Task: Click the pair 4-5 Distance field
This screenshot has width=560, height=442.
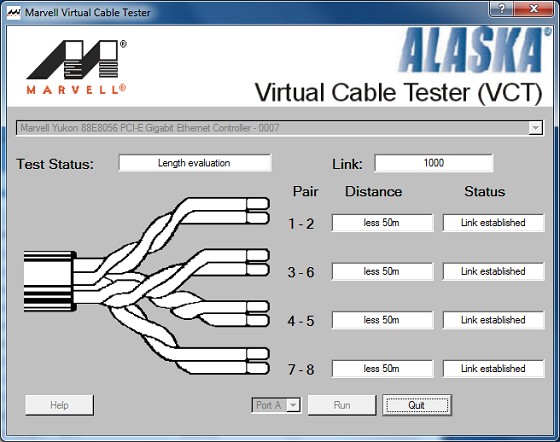Action: click(x=382, y=320)
